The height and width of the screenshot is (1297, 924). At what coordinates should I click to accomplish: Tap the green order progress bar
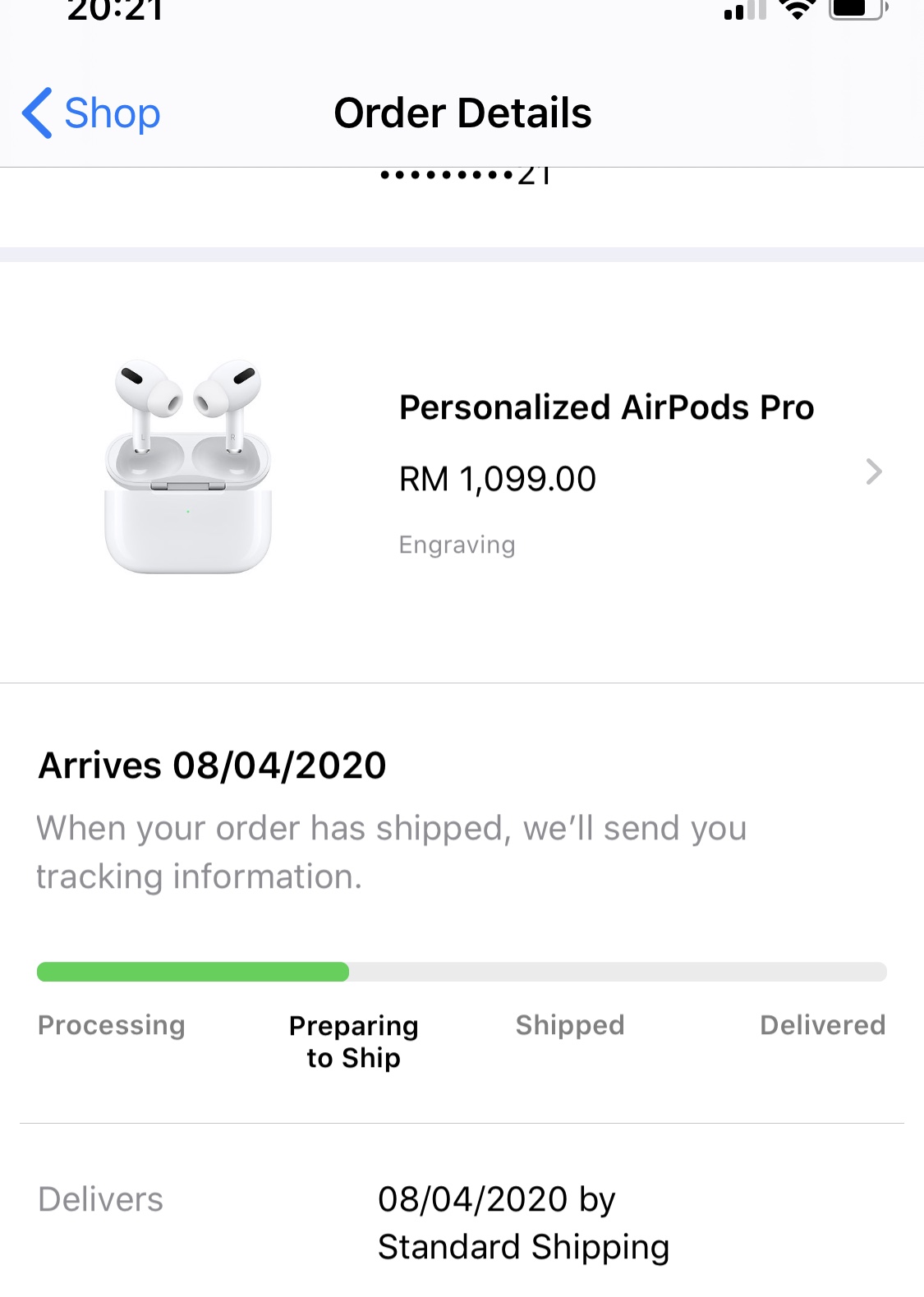click(x=193, y=972)
